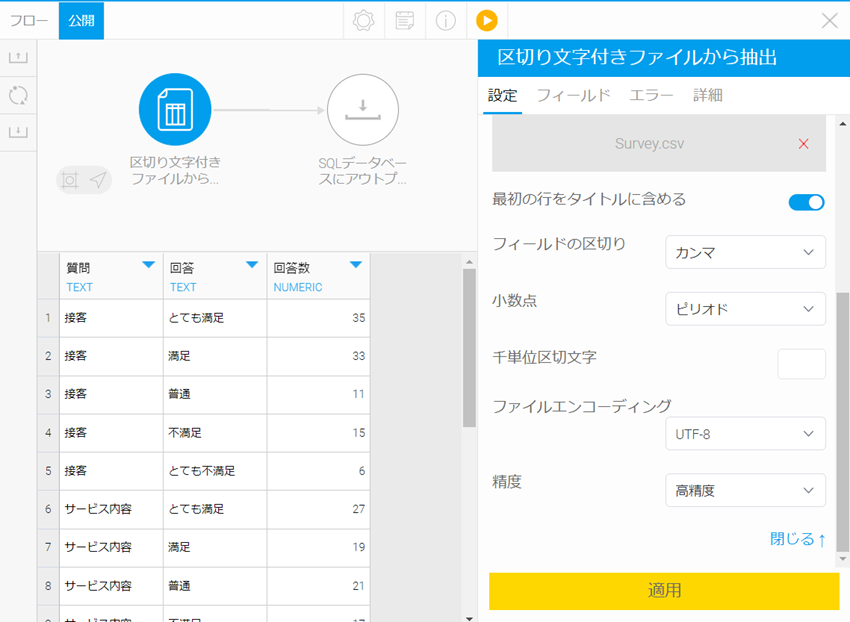850x622 pixels.
Task: Switch to the フロー tab
Action: pyautogui.click(x=29, y=21)
